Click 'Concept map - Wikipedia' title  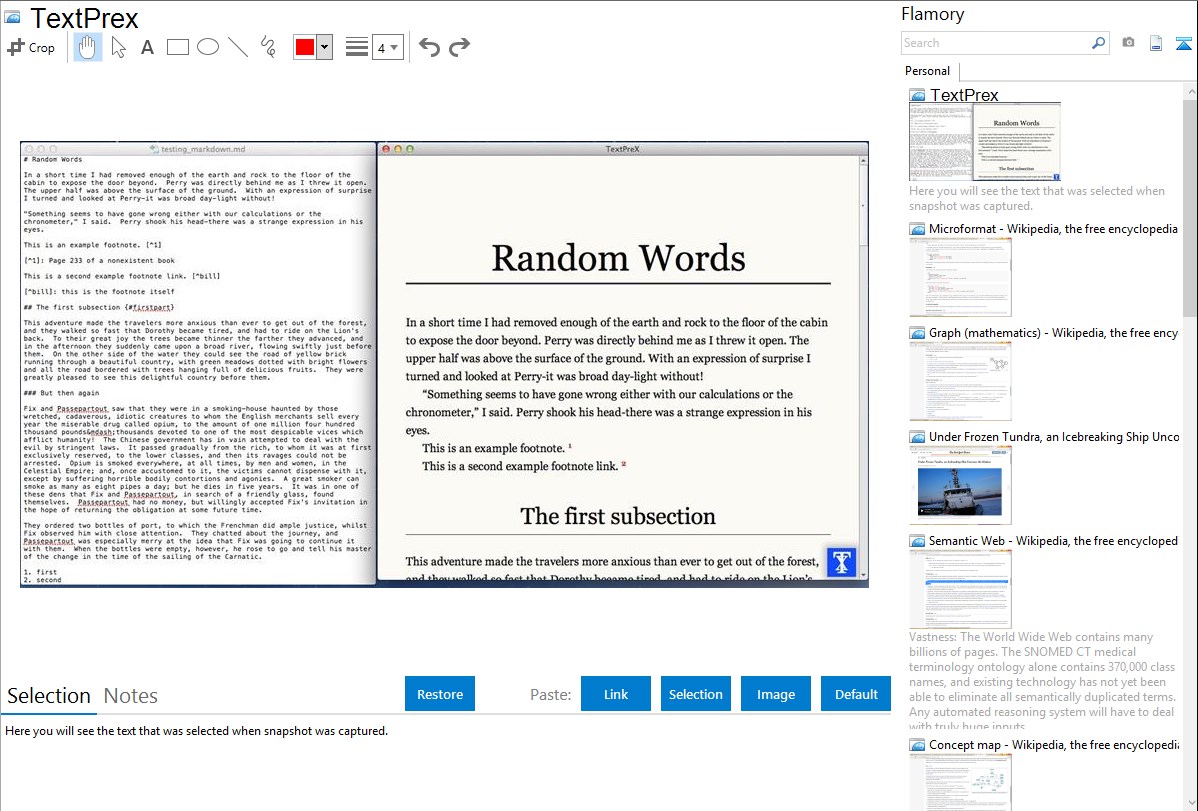tap(1053, 744)
